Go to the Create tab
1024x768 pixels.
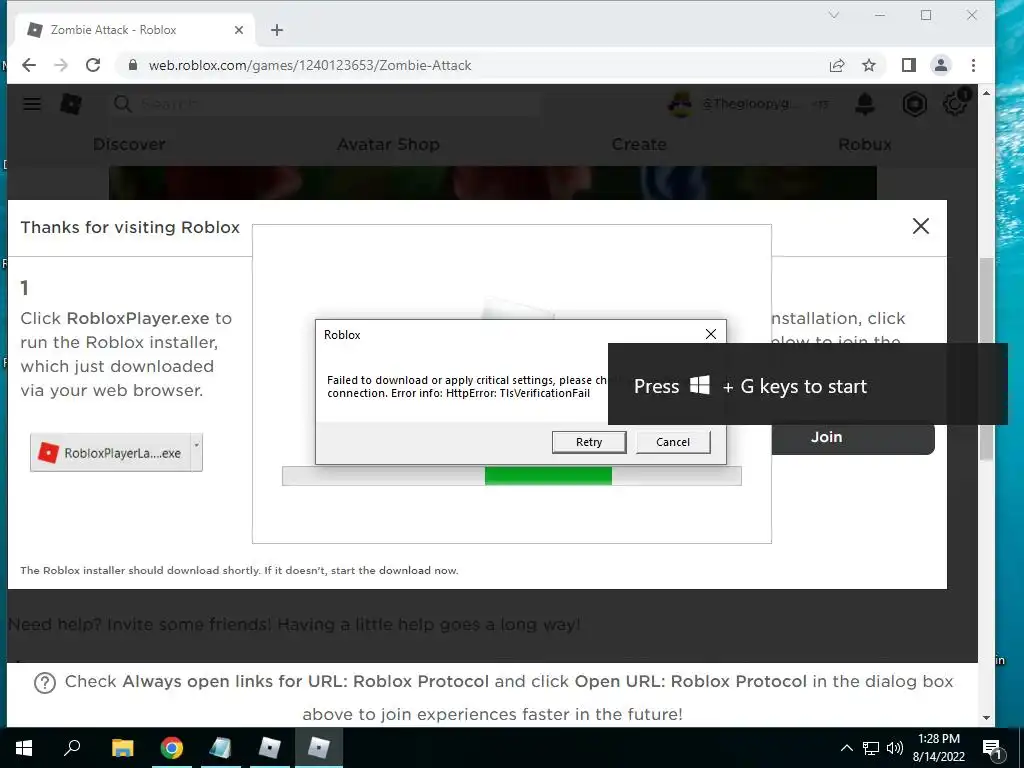click(x=639, y=144)
